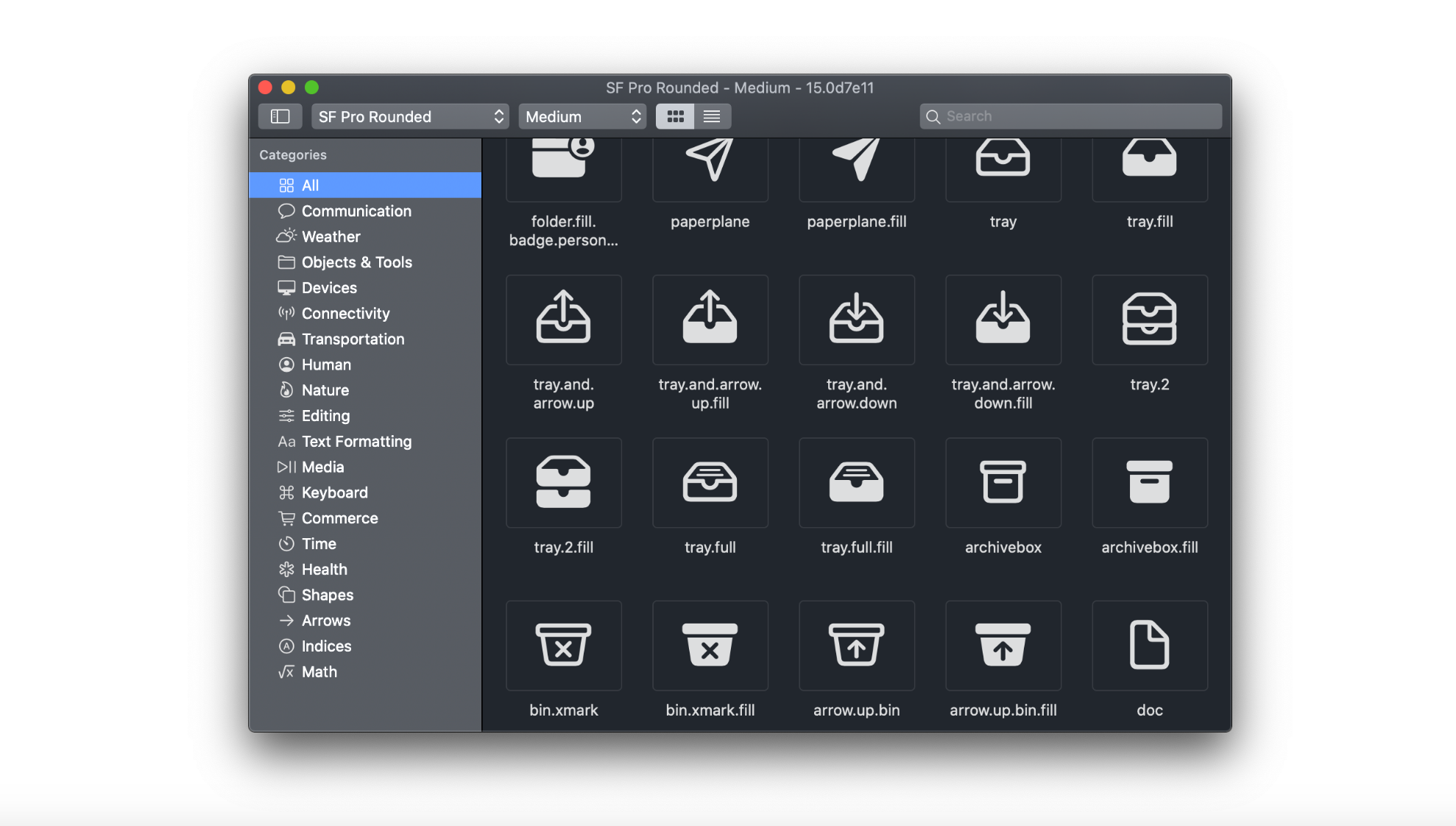Select the tray symbol

[x=1003, y=169]
